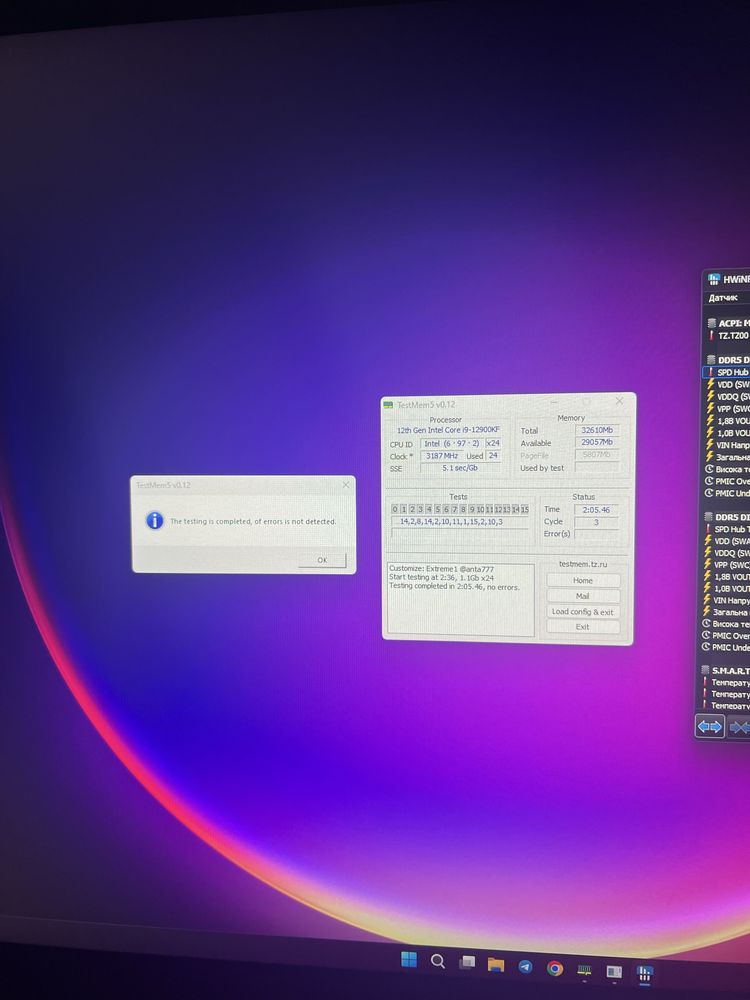Select the TZ.TZ00 temperature row in HWiNFO

point(728,335)
